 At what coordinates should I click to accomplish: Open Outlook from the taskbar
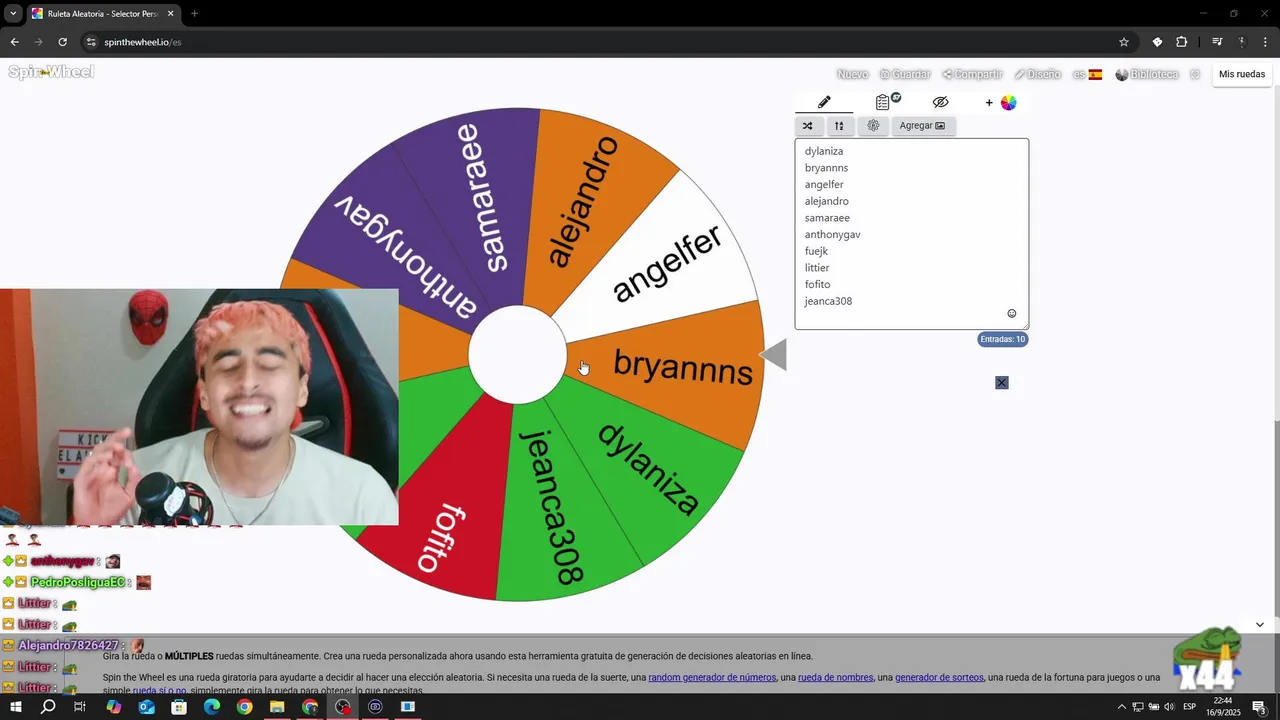click(146, 707)
